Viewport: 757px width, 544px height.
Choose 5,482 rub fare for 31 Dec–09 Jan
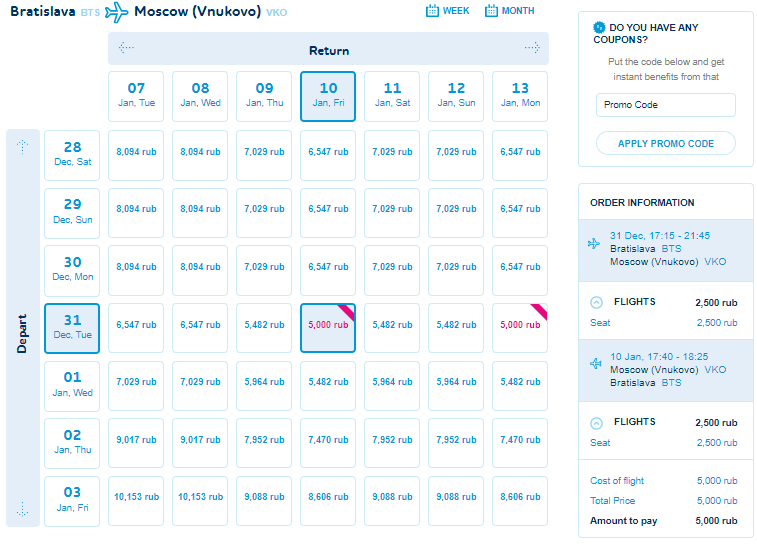[x=264, y=328]
